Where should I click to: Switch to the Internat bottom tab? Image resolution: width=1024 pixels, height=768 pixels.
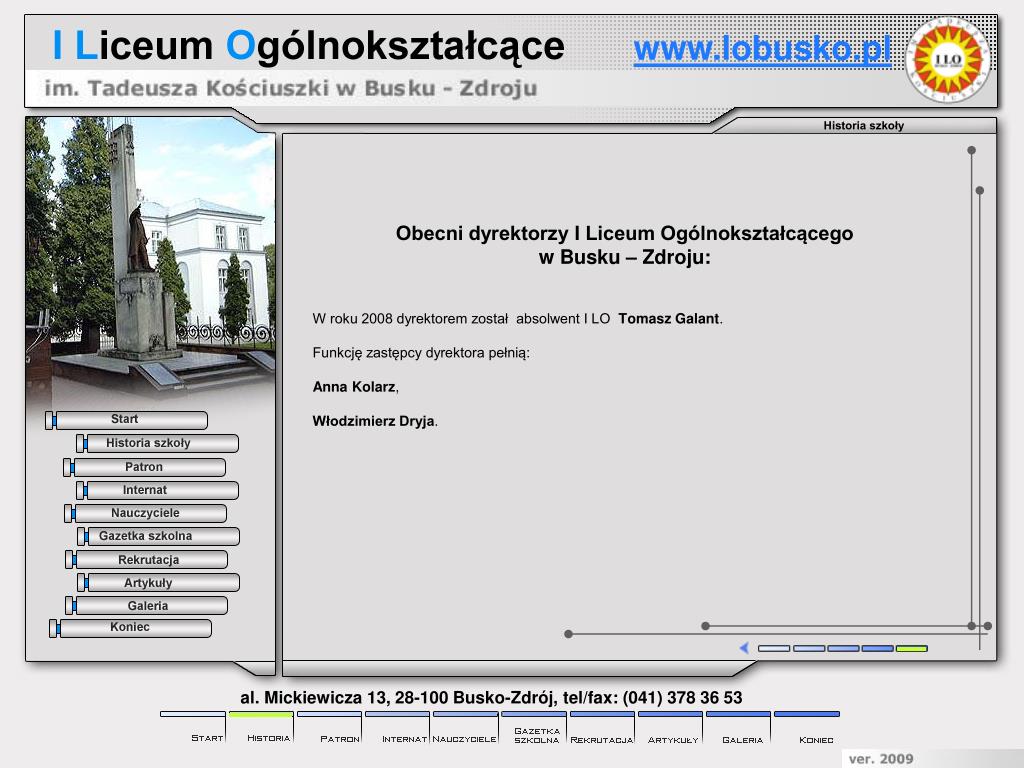coord(397,728)
